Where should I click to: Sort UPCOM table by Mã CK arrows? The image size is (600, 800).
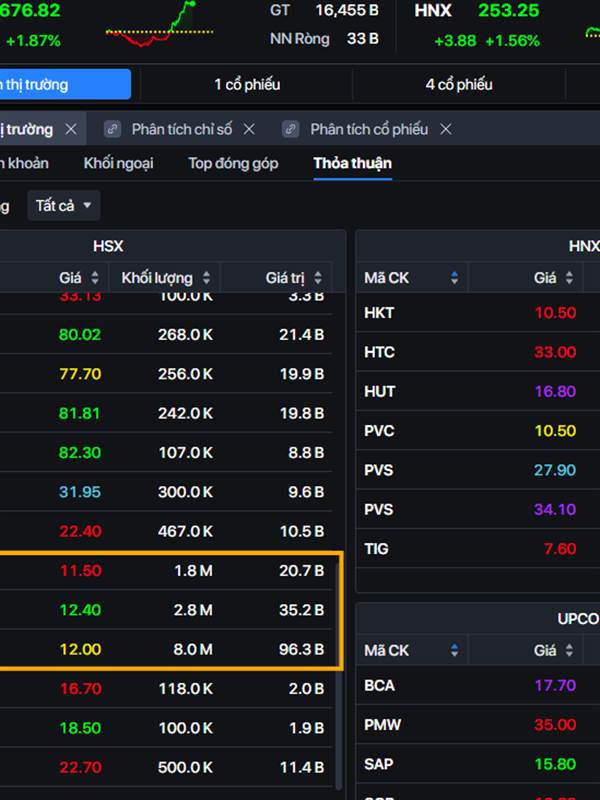[454, 651]
